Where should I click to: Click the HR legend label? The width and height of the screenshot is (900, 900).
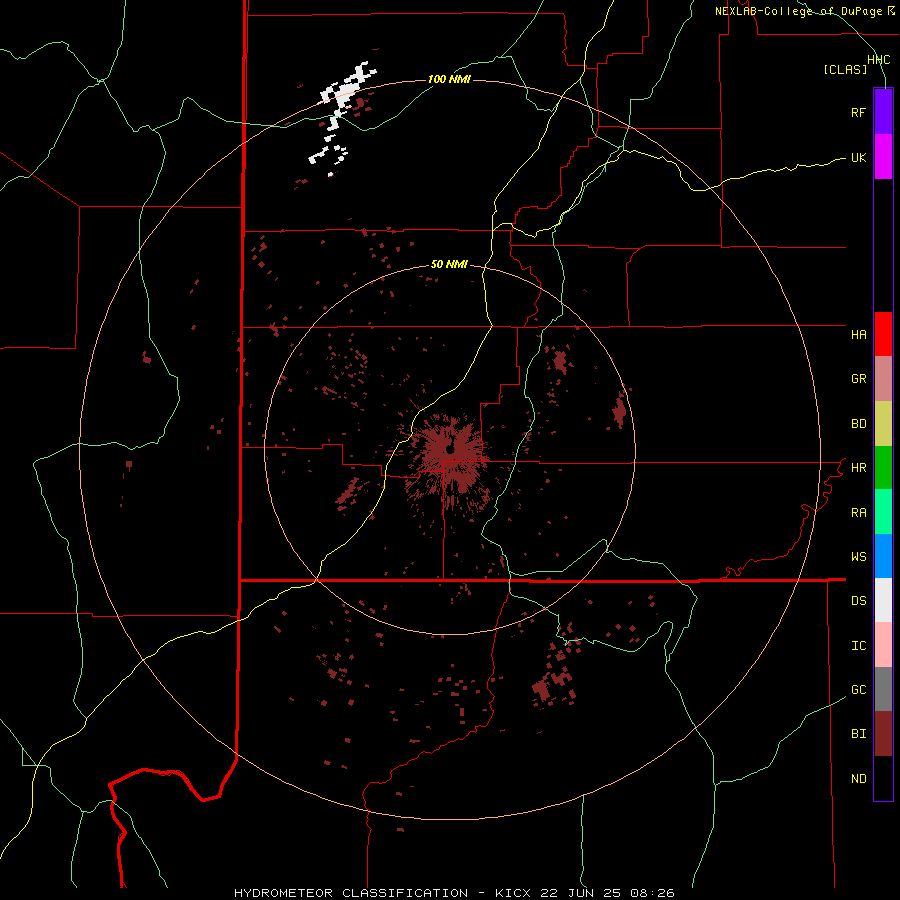tap(858, 468)
